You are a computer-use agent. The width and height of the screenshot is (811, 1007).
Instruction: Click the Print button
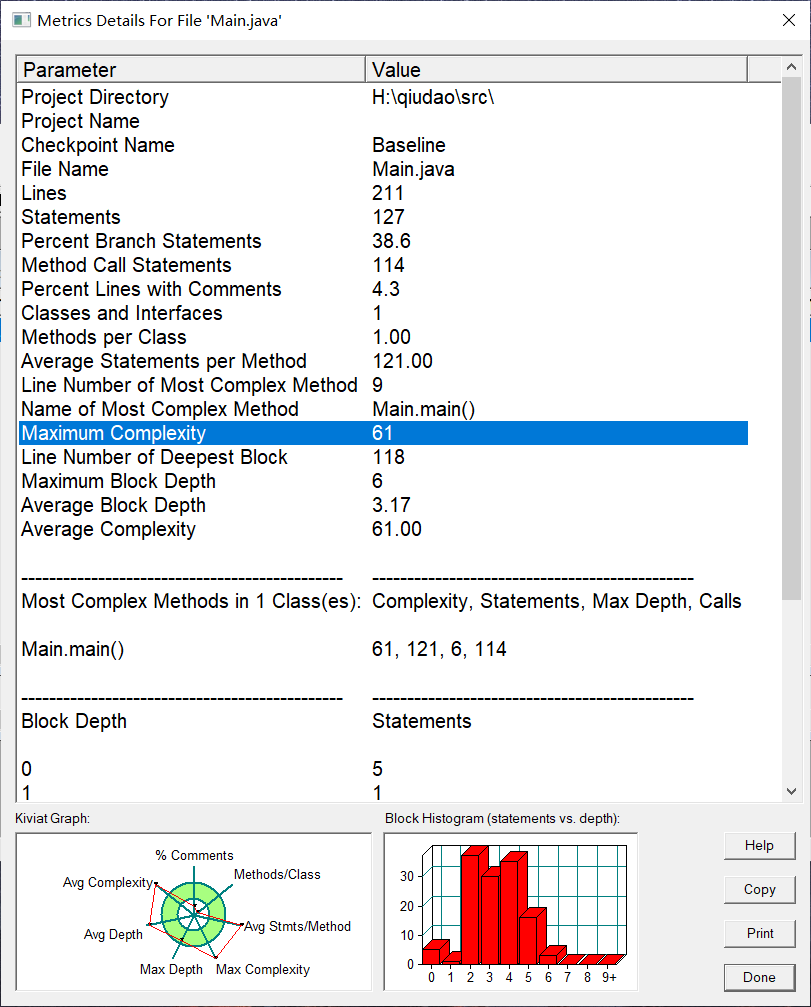point(760,933)
